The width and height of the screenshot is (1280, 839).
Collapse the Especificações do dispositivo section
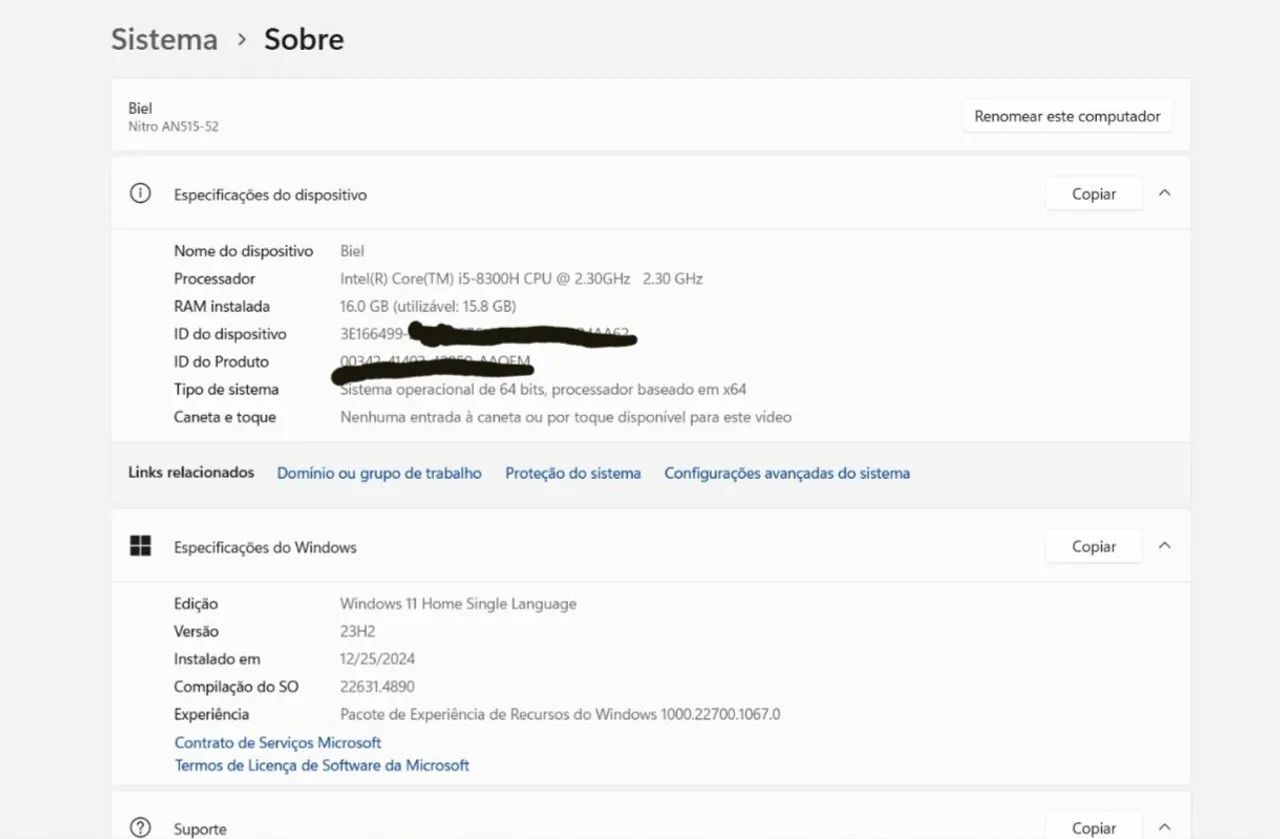tap(1164, 194)
